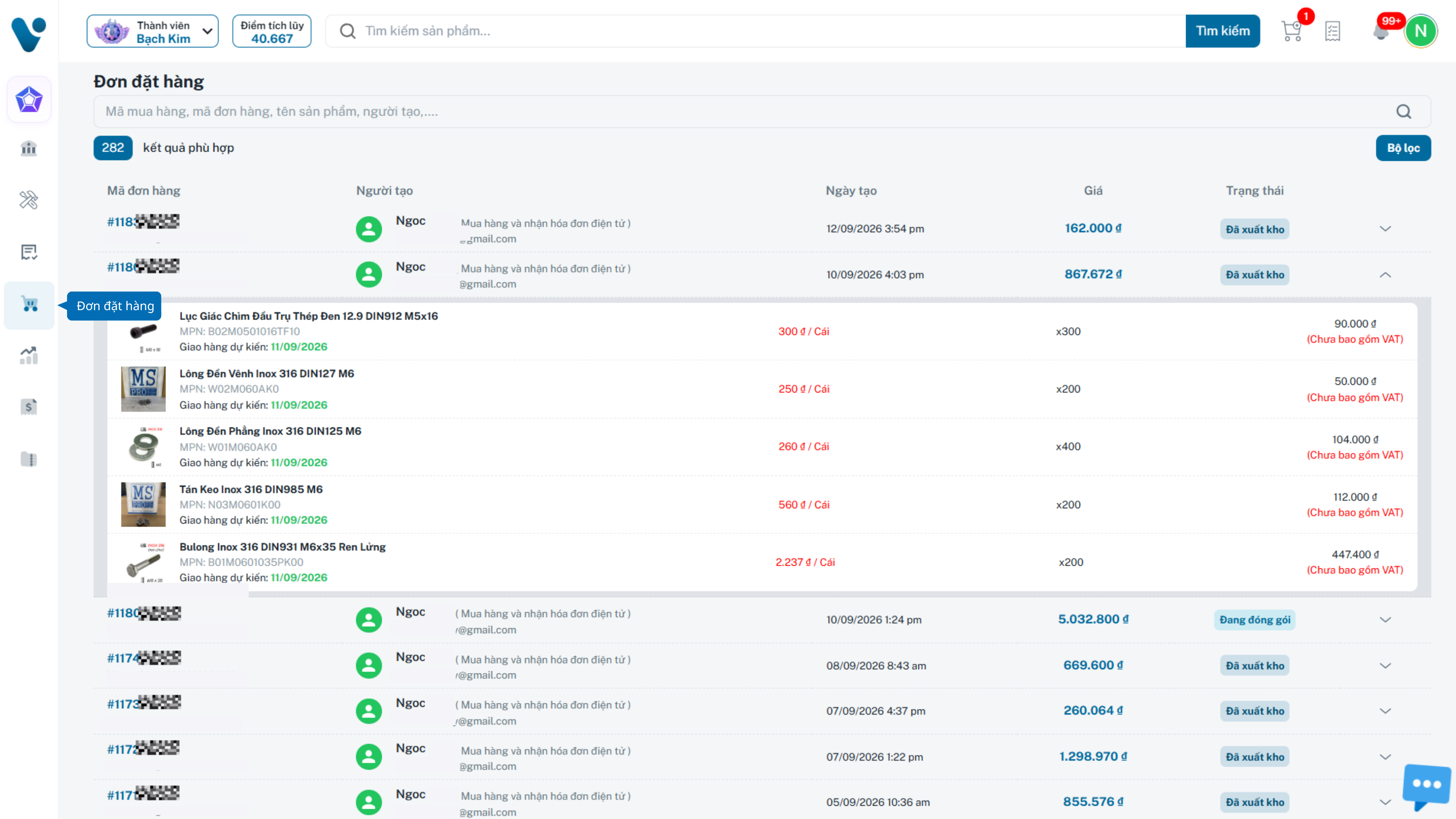
Task: Open the pentagon dashboard sidebar icon
Action: coord(29,99)
